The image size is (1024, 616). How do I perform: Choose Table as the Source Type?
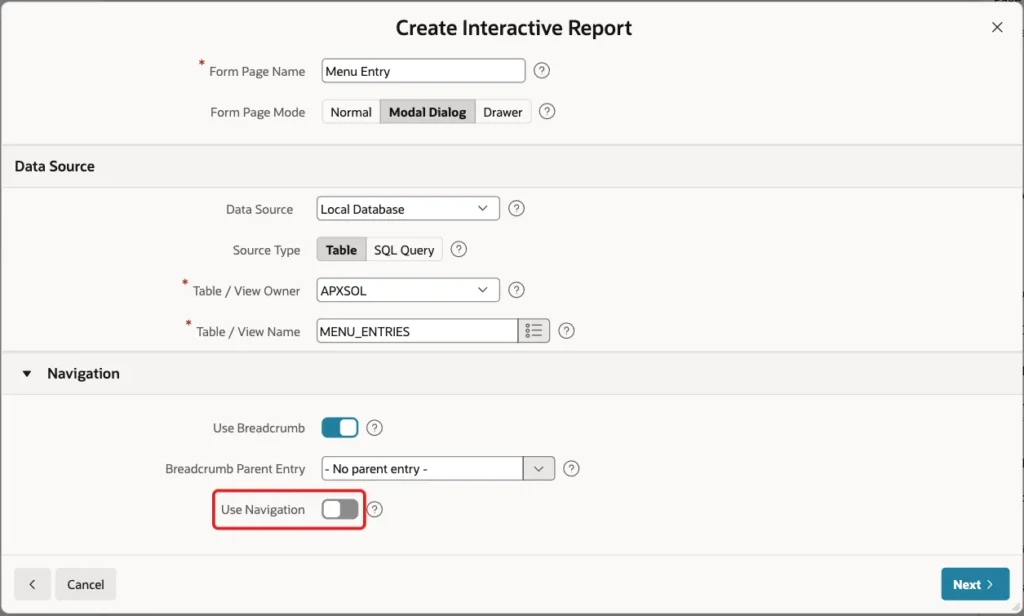click(x=342, y=250)
